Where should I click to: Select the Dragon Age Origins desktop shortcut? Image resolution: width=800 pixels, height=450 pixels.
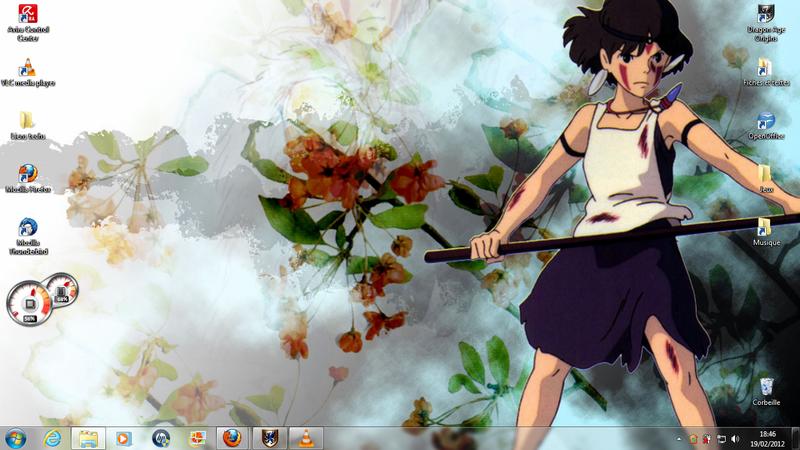tap(766, 23)
